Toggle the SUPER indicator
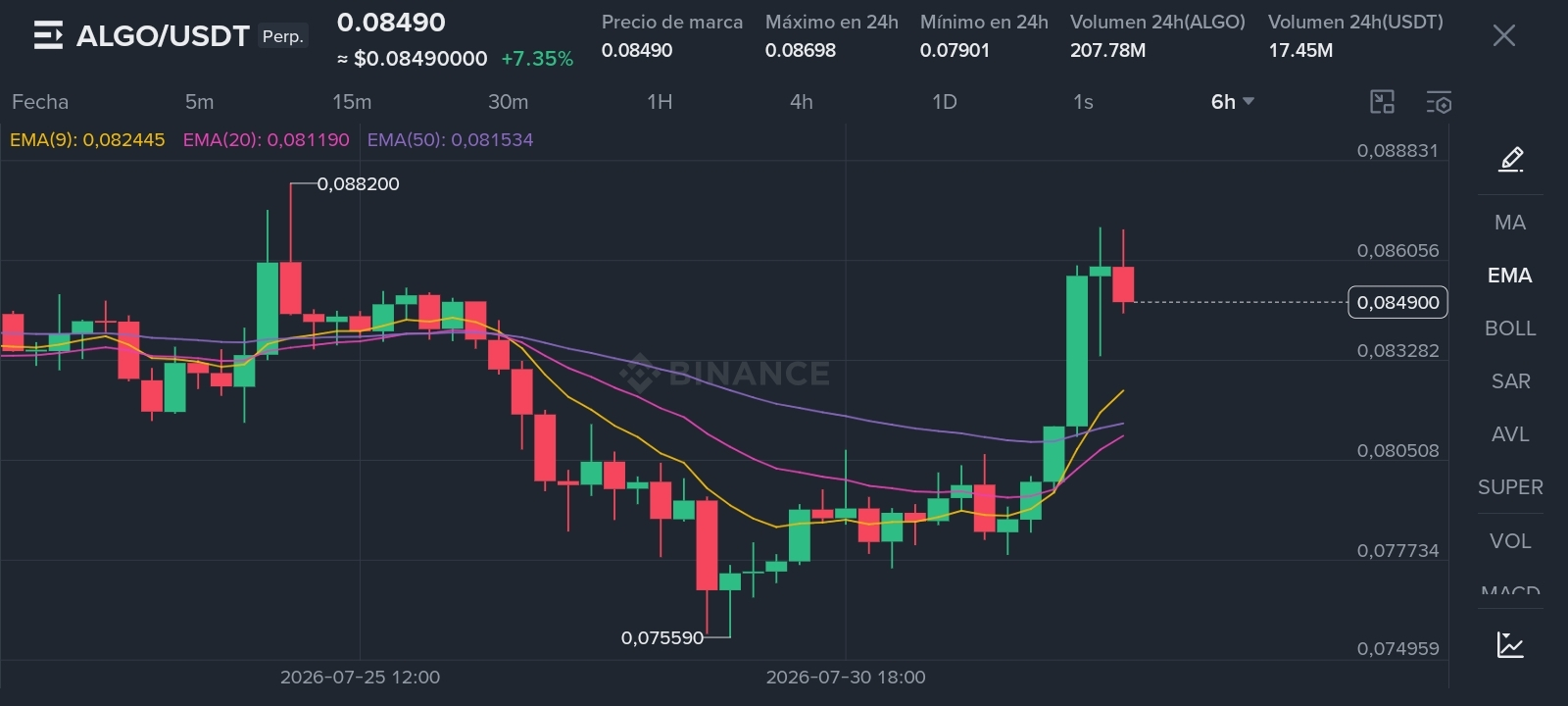 coord(1510,487)
